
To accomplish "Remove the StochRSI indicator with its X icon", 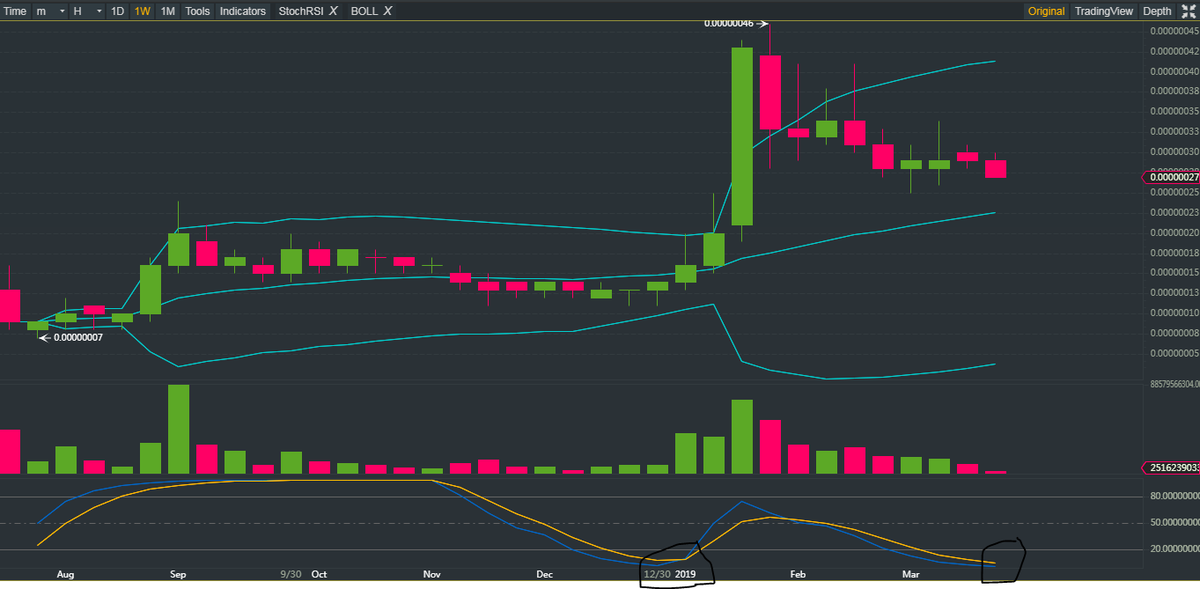I will (331, 11).
